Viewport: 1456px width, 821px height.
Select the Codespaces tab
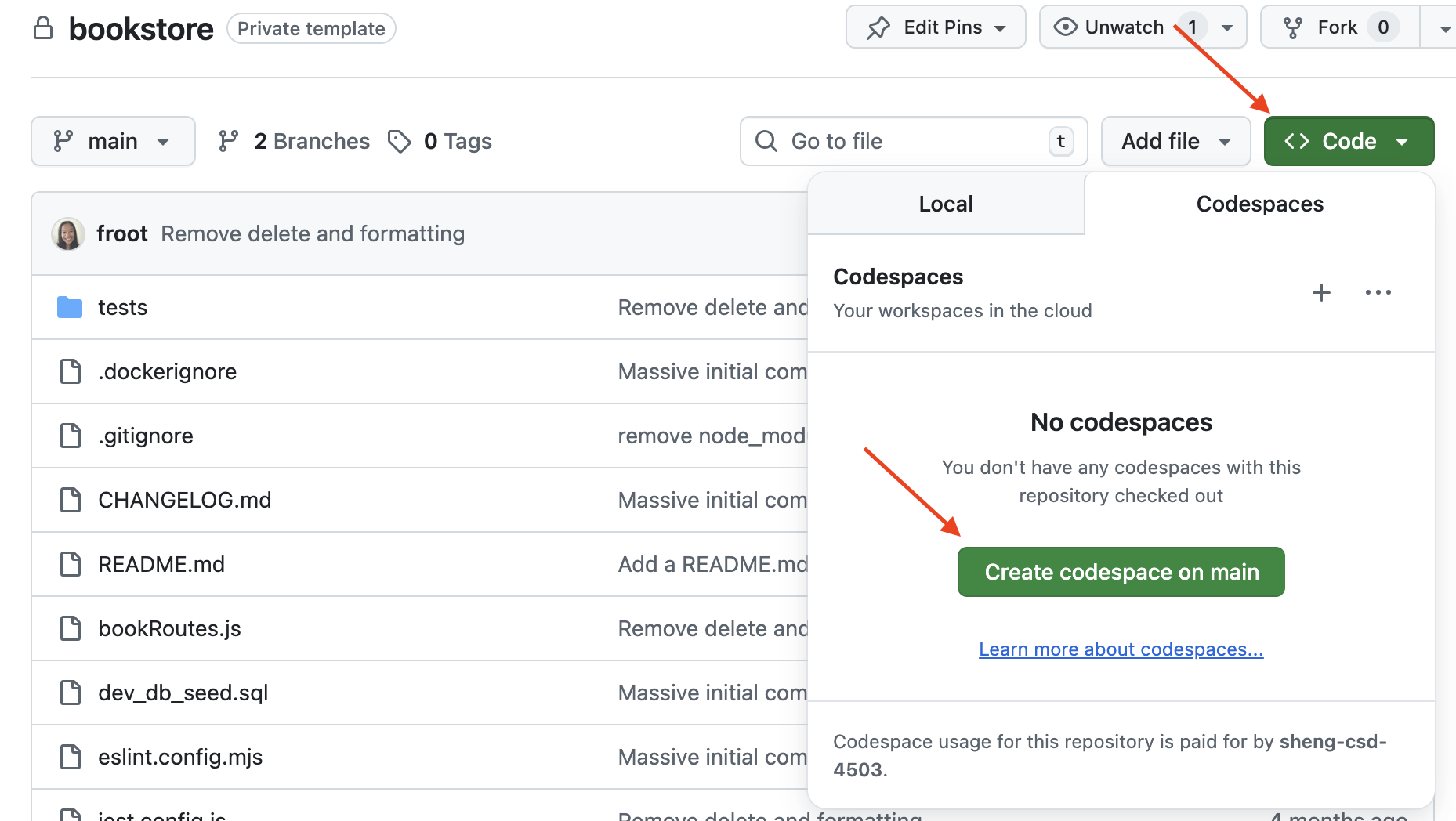click(x=1259, y=204)
